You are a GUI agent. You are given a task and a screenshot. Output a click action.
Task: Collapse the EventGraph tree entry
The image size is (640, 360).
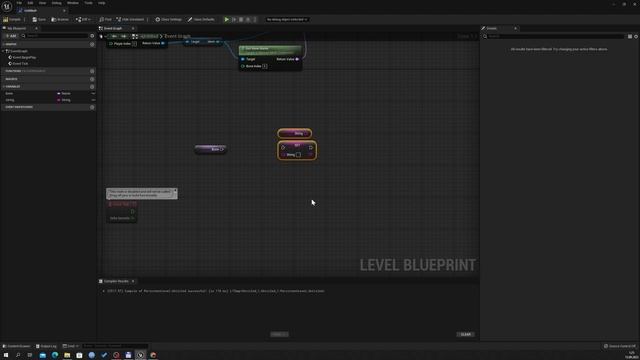[4, 51]
